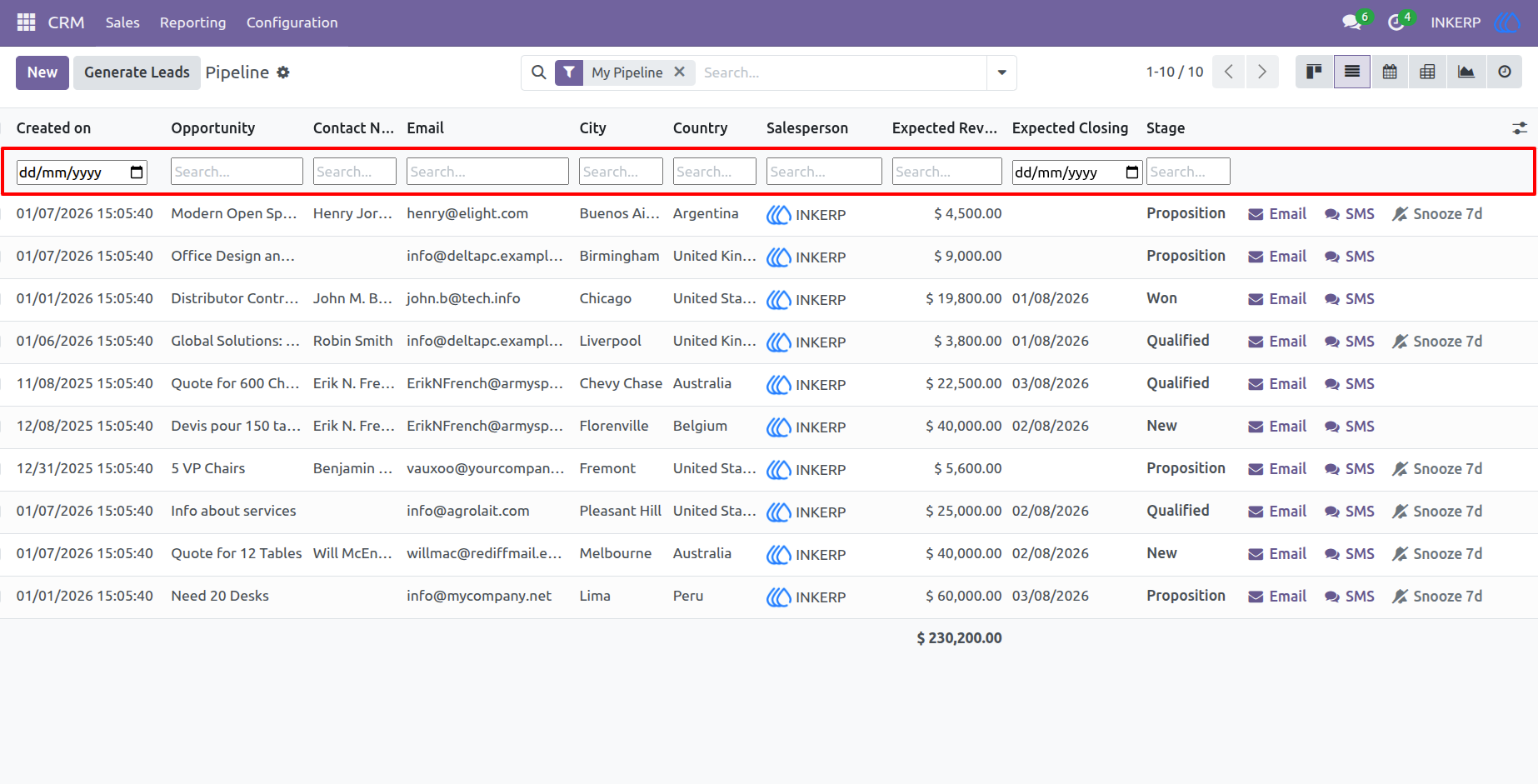The image size is (1538, 784).
Task: Expand the search options dropdown
Action: point(1001,72)
